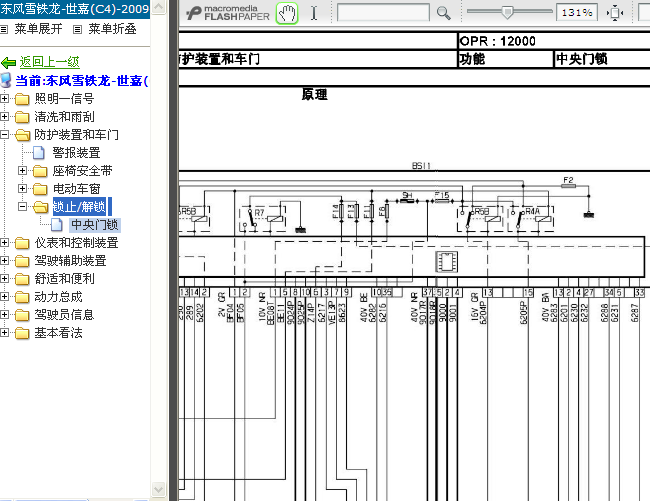Select the 电动车窗 folder label
This screenshot has width=650, height=501.
tap(77, 189)
